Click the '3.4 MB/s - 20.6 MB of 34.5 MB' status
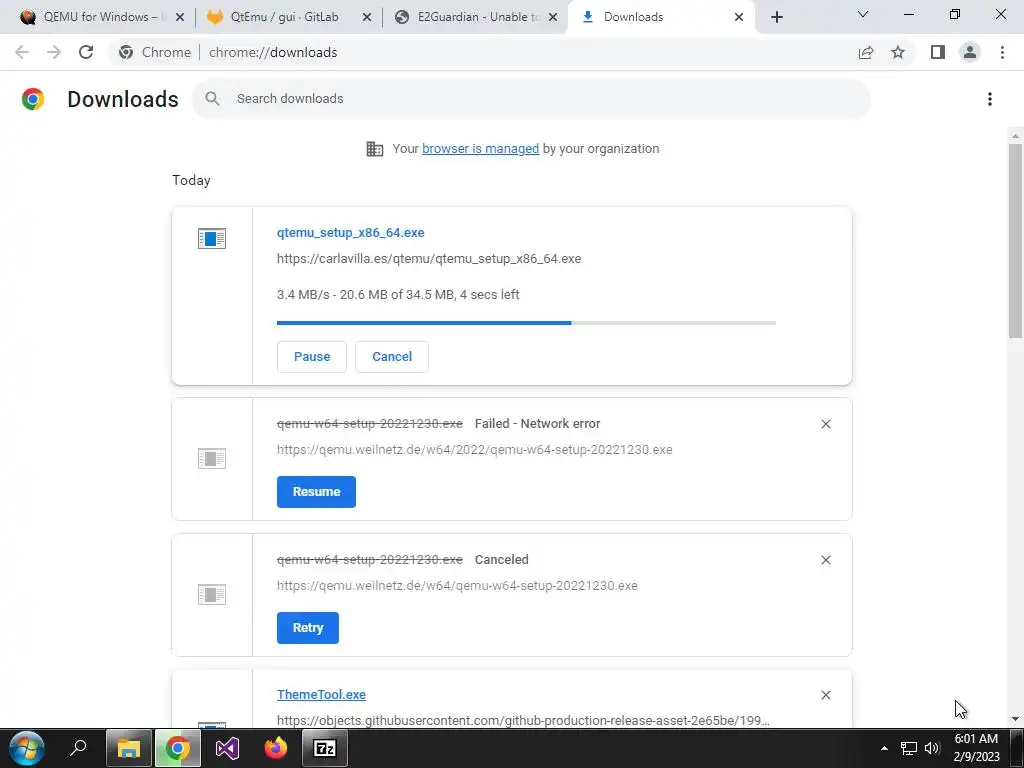The image size is (1024, 768). point(398,295)
